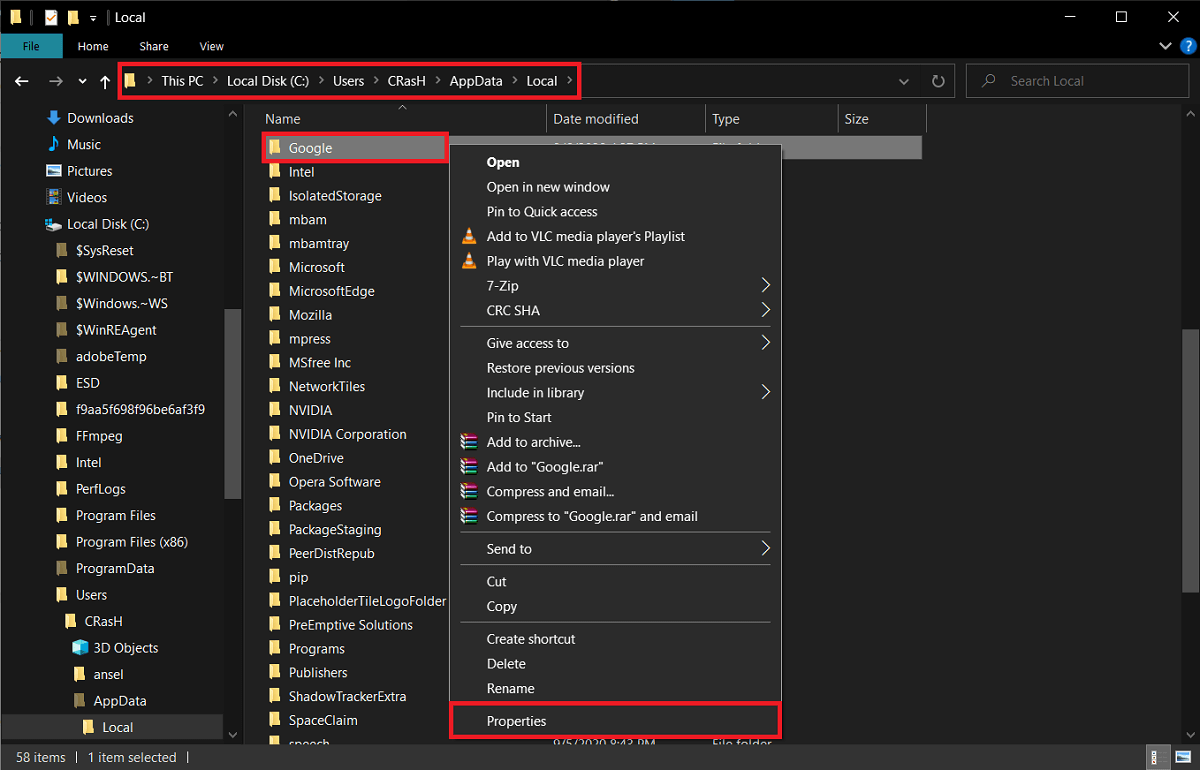Switch to details view in status bar
The width and height of the screenshot is (1200, 770).
(1157, 757)
